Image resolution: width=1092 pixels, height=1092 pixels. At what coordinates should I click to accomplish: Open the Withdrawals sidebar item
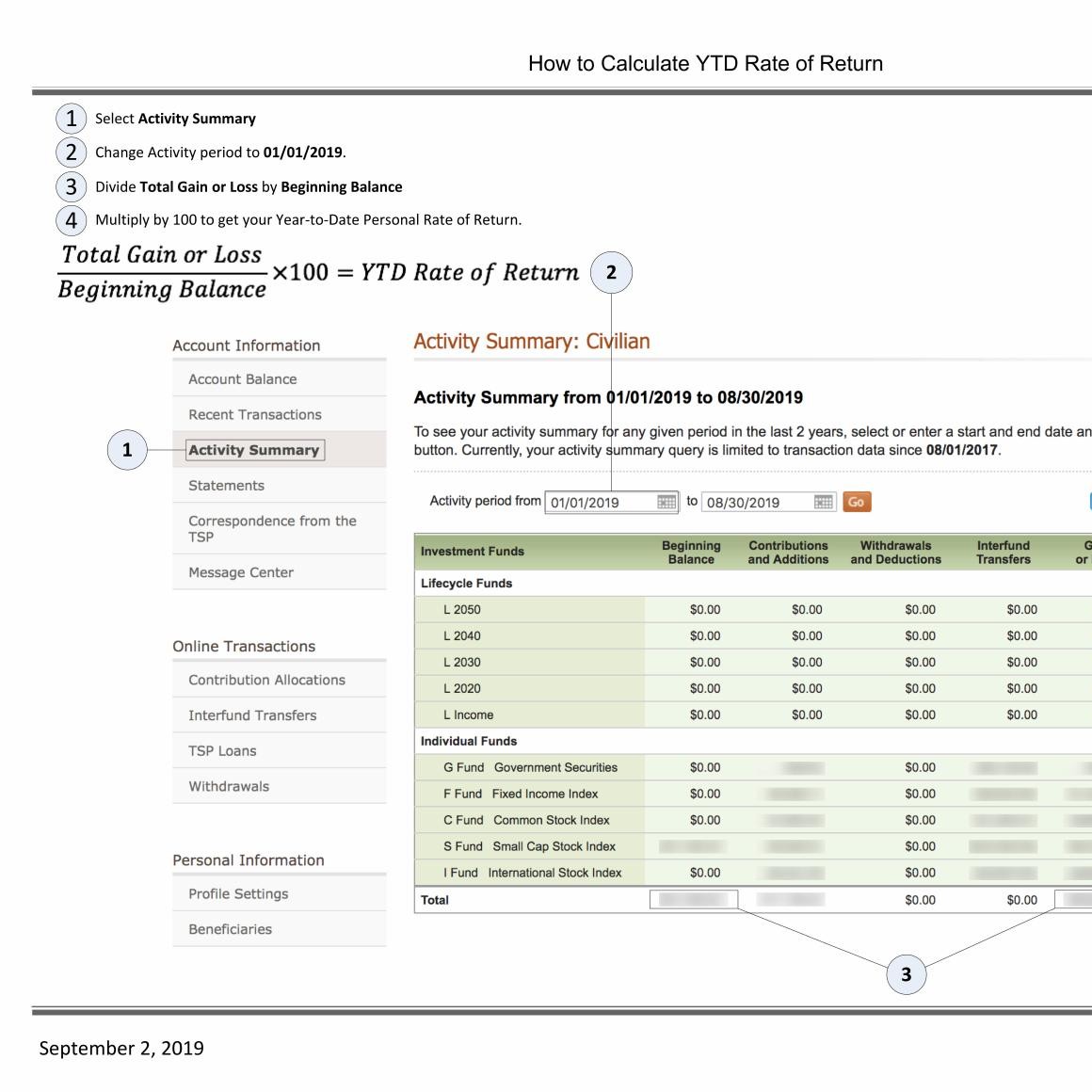(229, 787)
